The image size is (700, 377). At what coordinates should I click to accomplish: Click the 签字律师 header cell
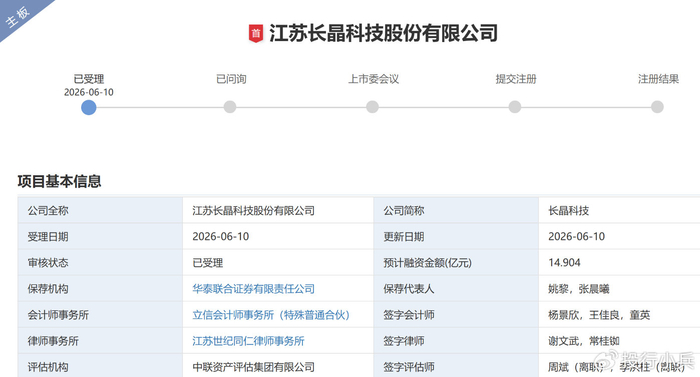point(456,341)
